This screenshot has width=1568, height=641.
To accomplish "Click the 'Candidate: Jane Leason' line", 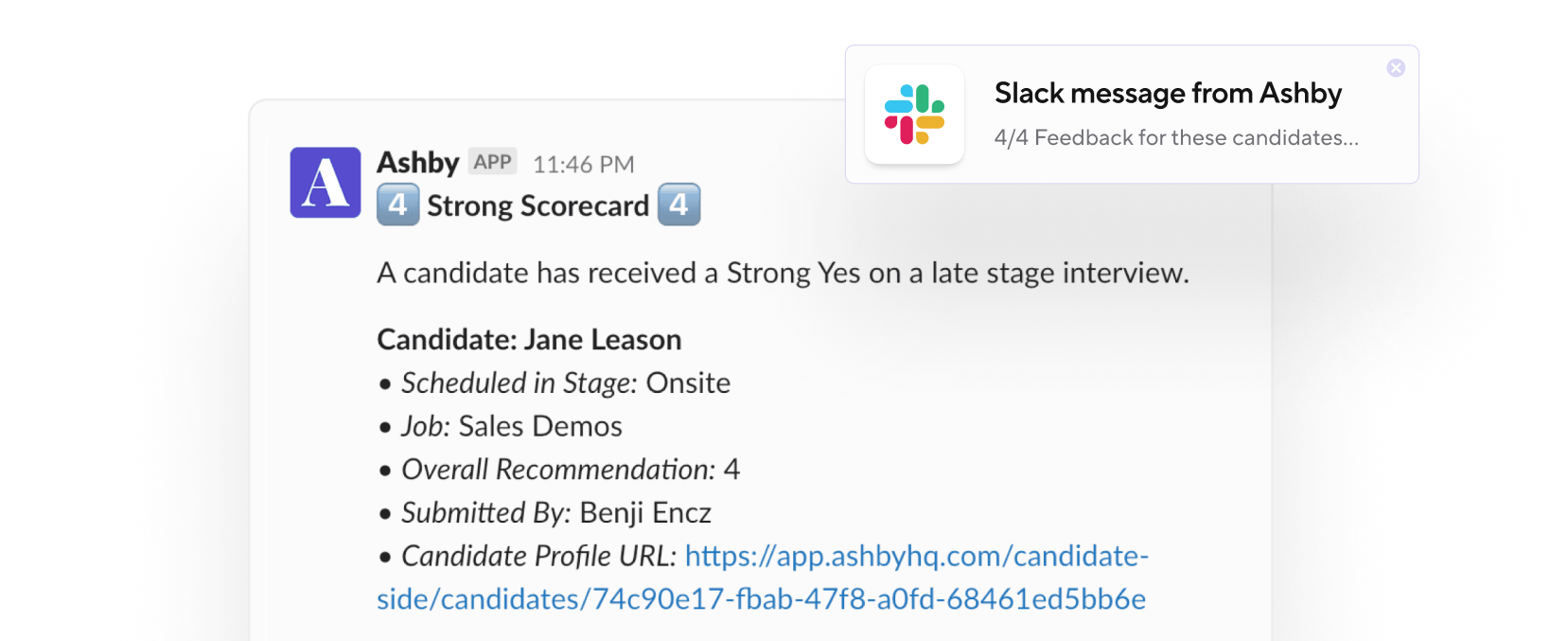I will coord(529,339).
